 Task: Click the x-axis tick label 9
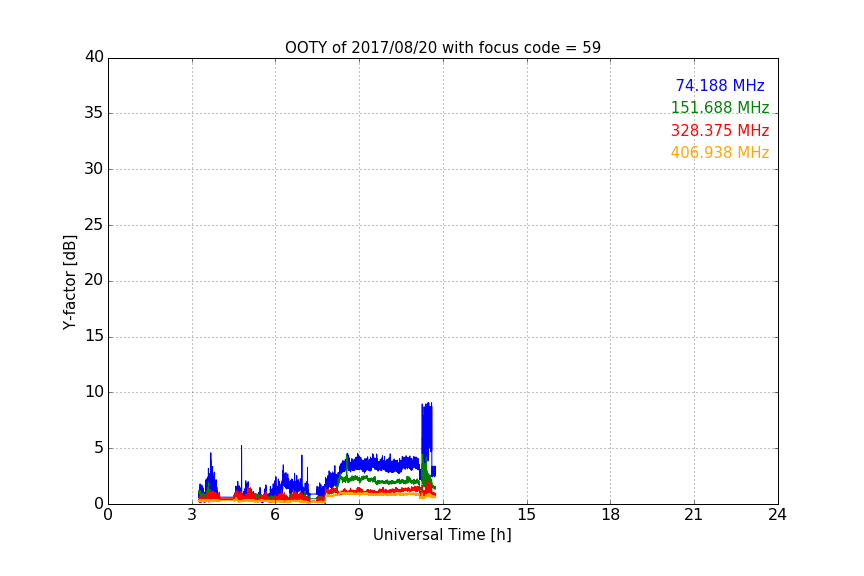click(x=359, y=515)
